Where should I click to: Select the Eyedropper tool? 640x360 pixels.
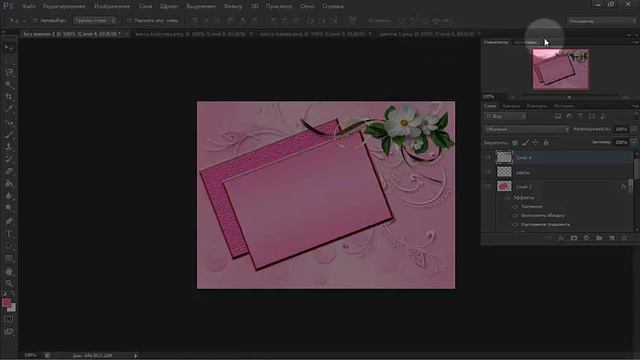pos(9,109)
